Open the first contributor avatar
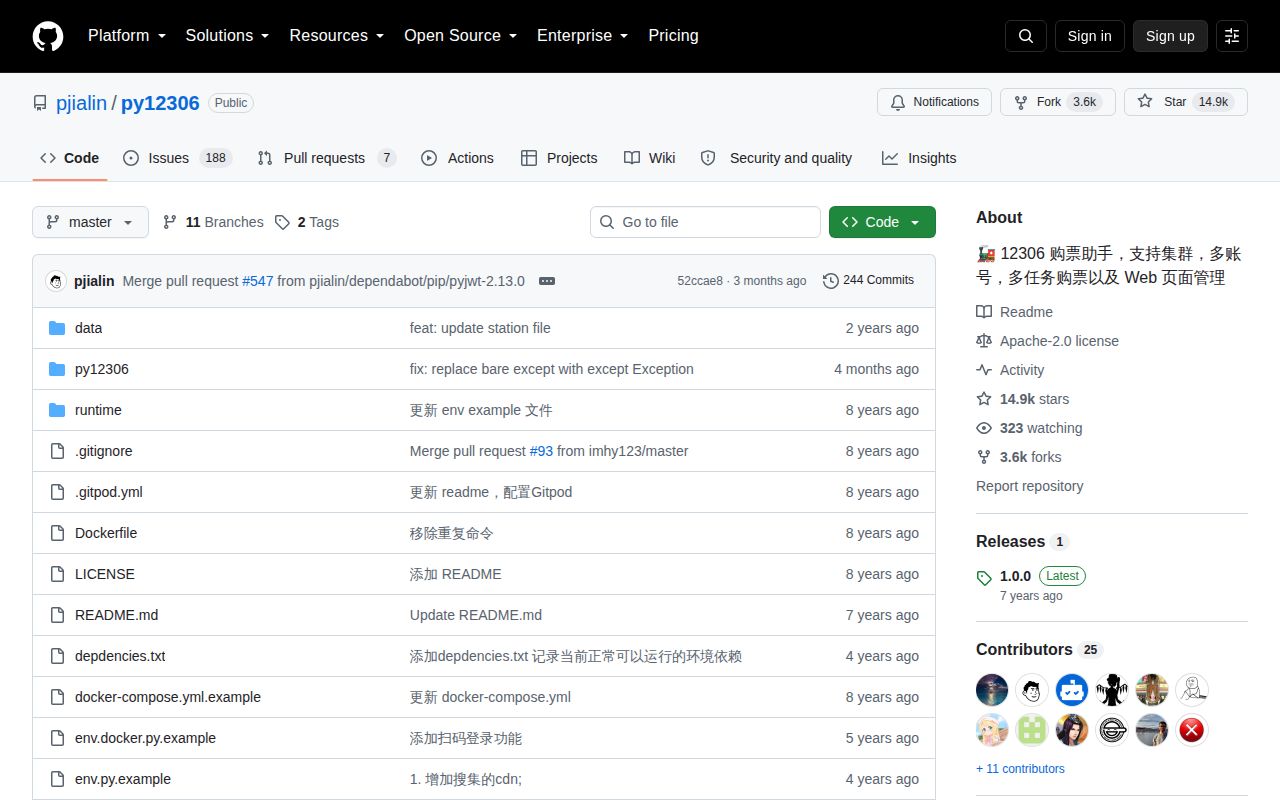This screenshot has width=1280, height=800. pyautogui.click(x=992, y=690)
